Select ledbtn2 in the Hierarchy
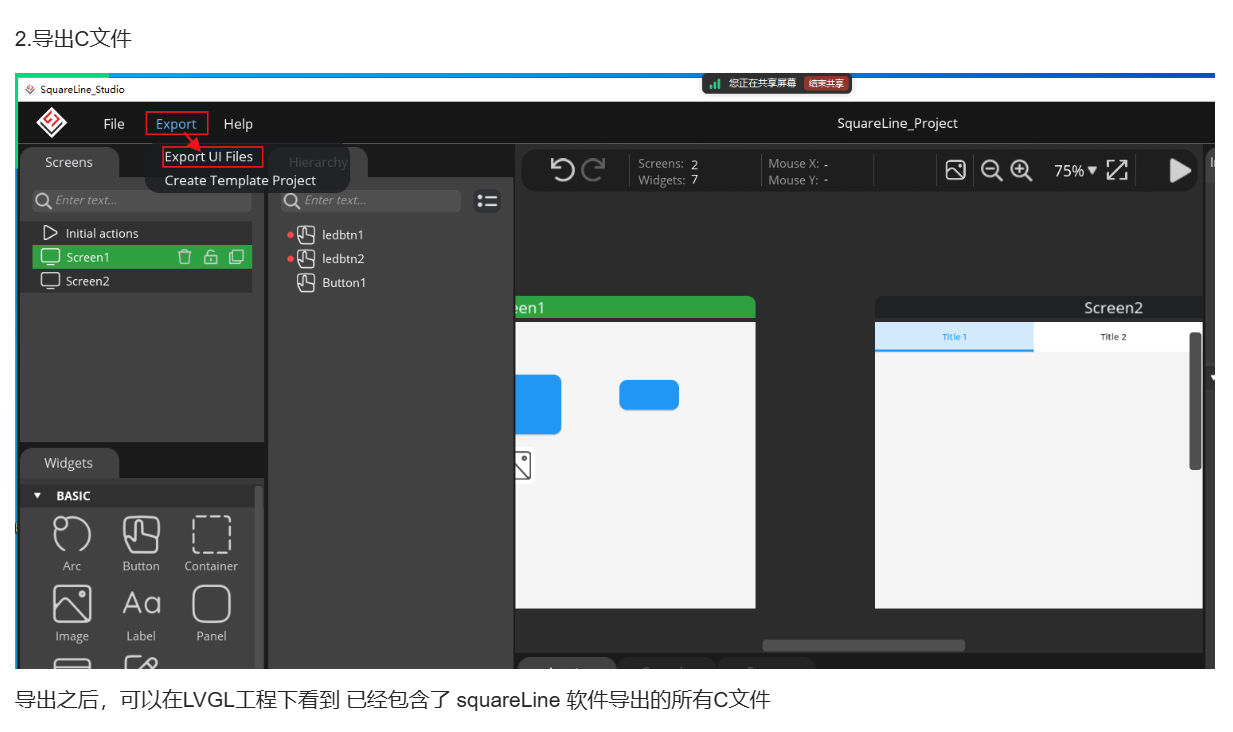 click(343, 259)
